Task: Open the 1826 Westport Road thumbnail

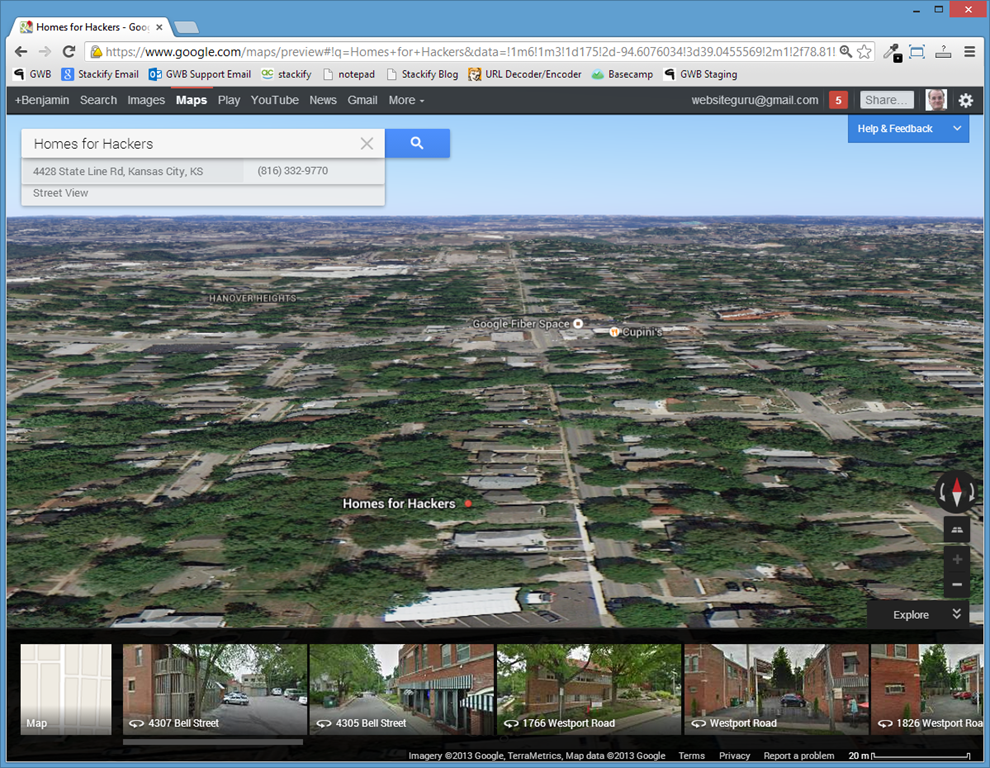Action: 927,689
